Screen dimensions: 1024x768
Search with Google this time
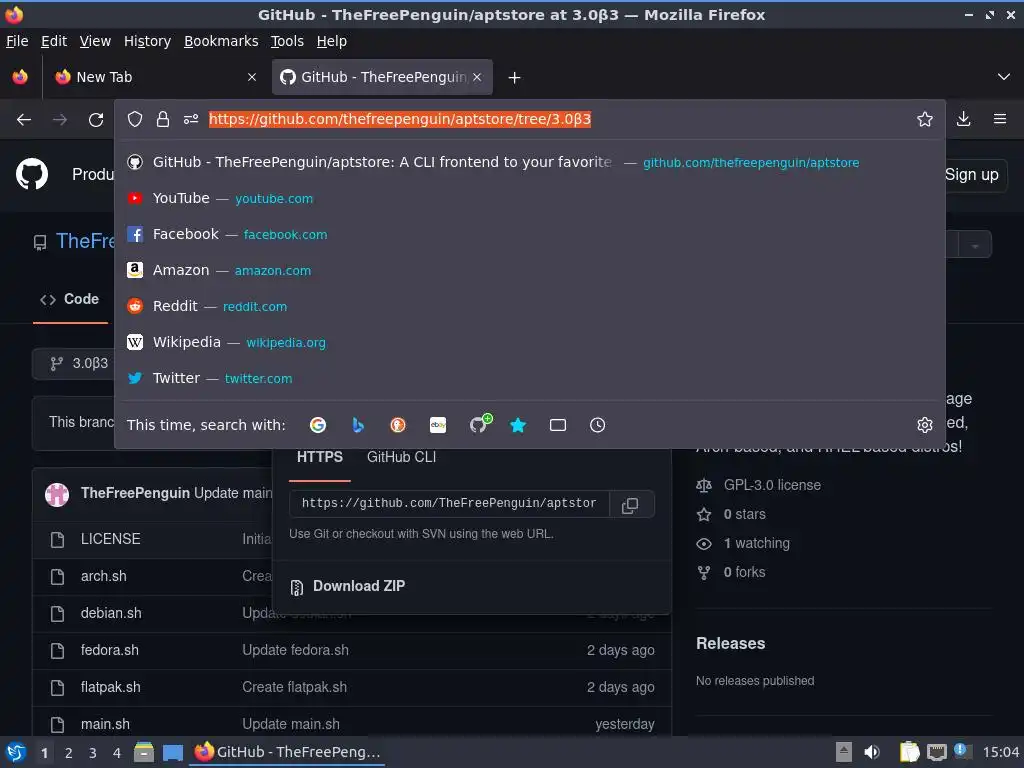pyautogui.click(x=318, y=425)
